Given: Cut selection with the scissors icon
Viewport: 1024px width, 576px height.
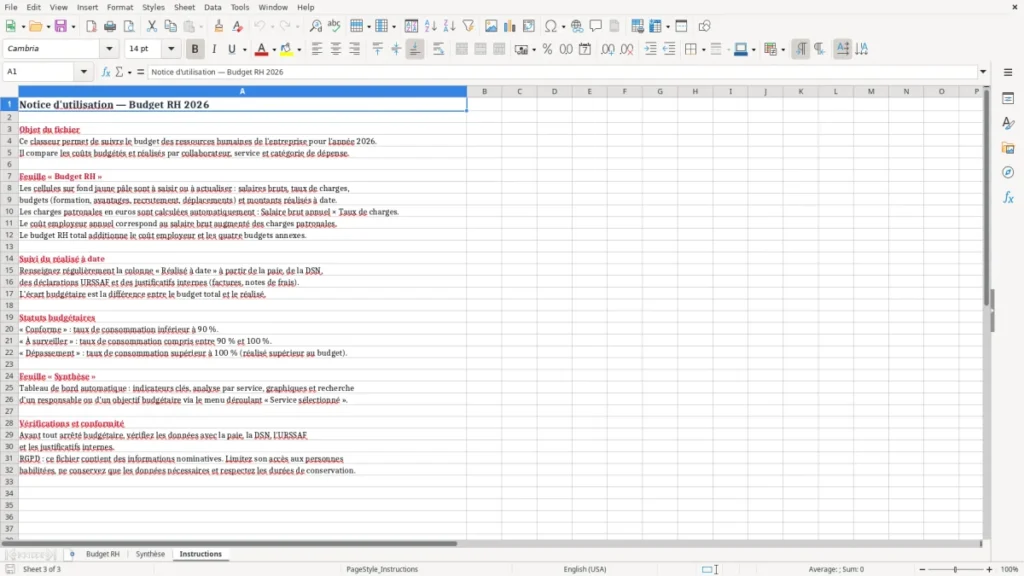Looking at the screenshot, I should tap(152, 26).
